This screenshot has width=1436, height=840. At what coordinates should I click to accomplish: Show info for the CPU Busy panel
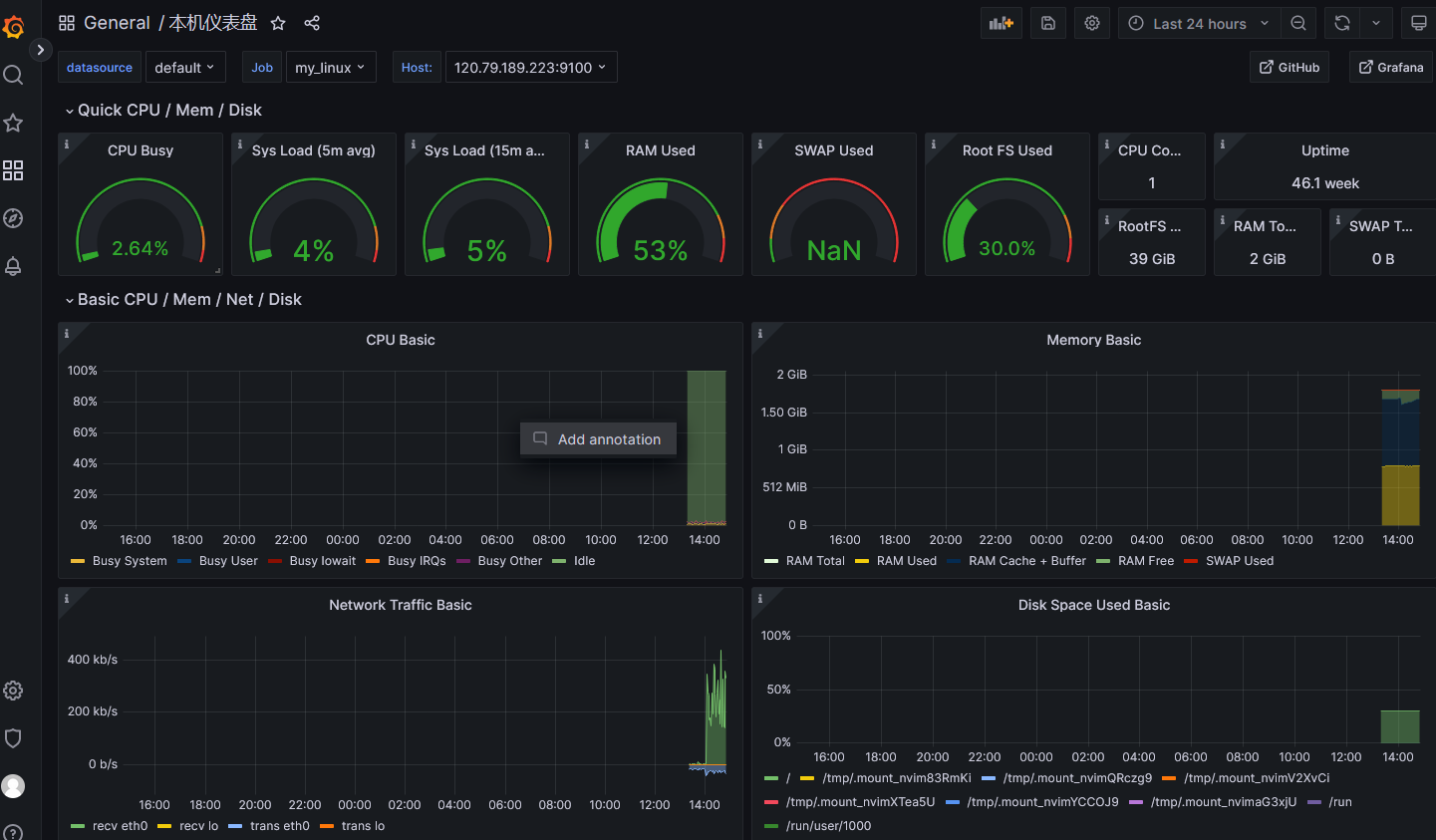click(x=67, y=143)
